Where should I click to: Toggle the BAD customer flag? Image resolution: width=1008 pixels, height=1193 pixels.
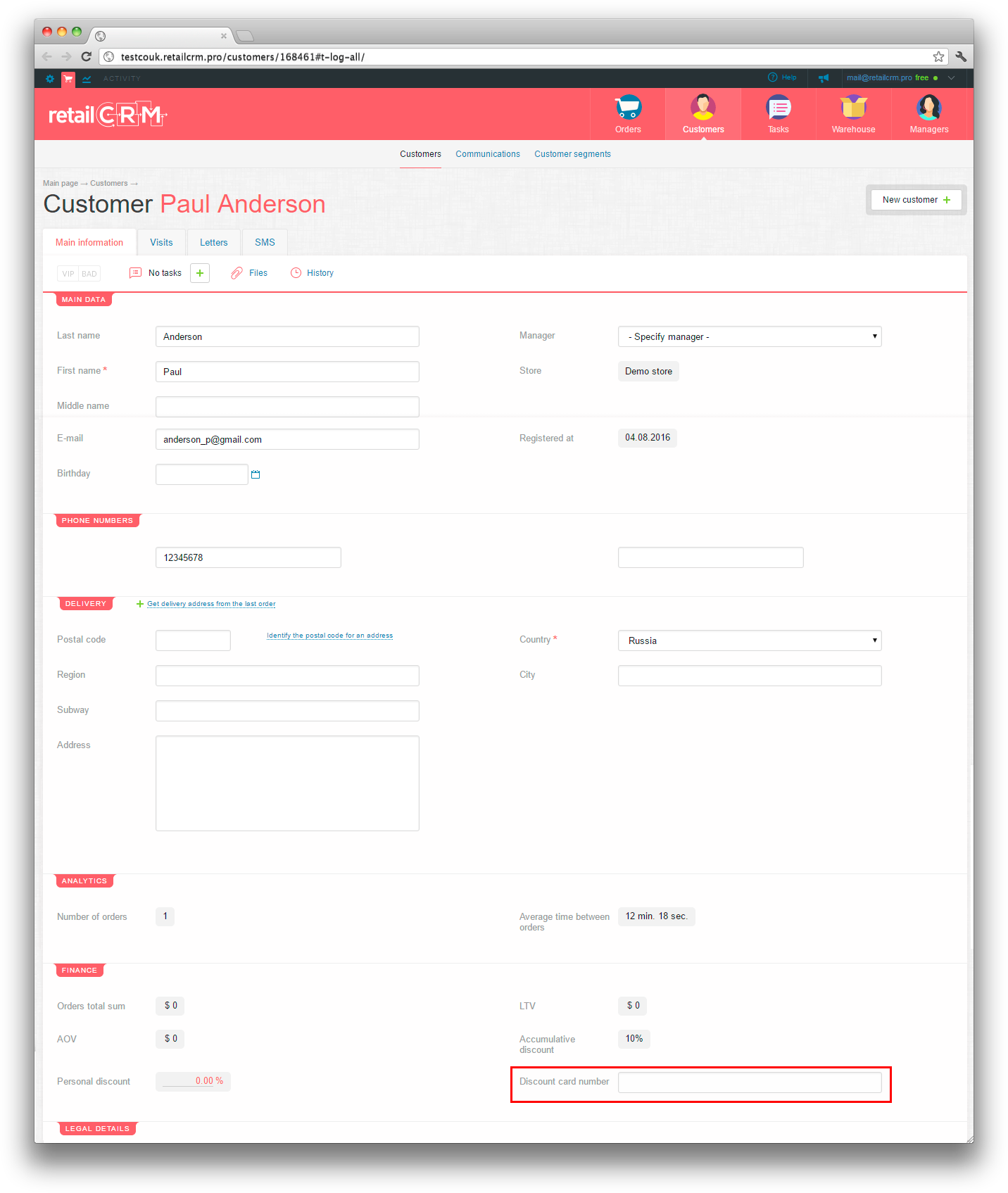(89, 274)
